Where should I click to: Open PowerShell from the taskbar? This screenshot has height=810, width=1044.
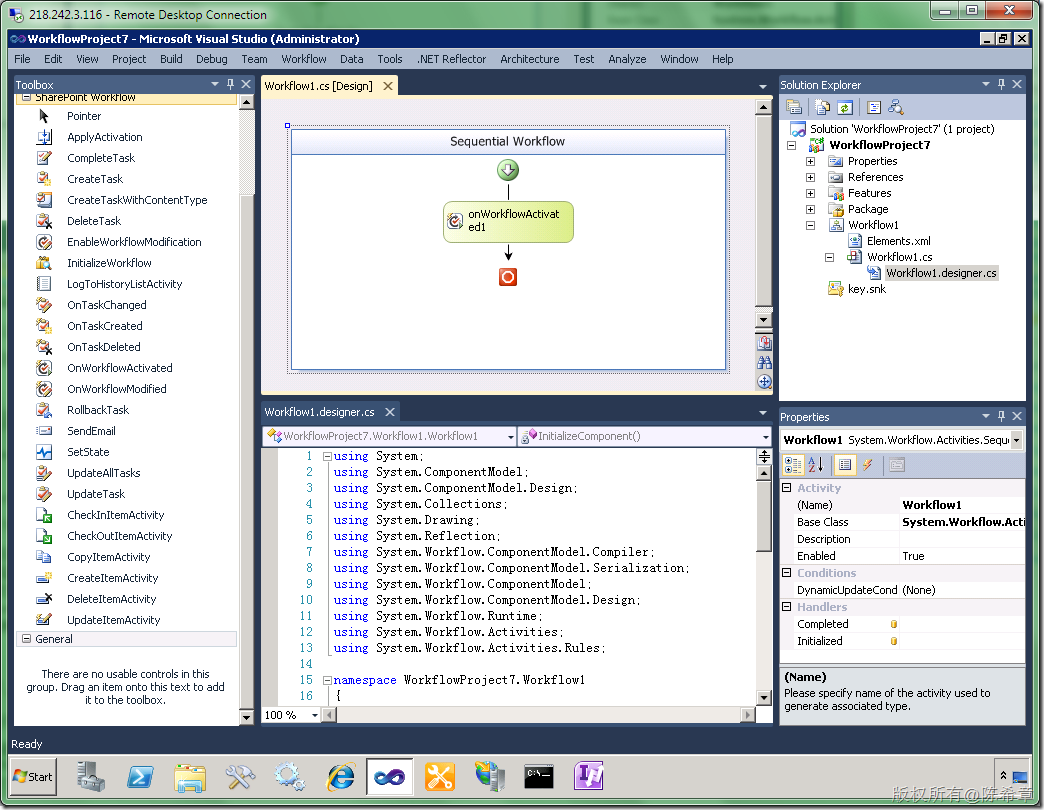pos(140,777)
